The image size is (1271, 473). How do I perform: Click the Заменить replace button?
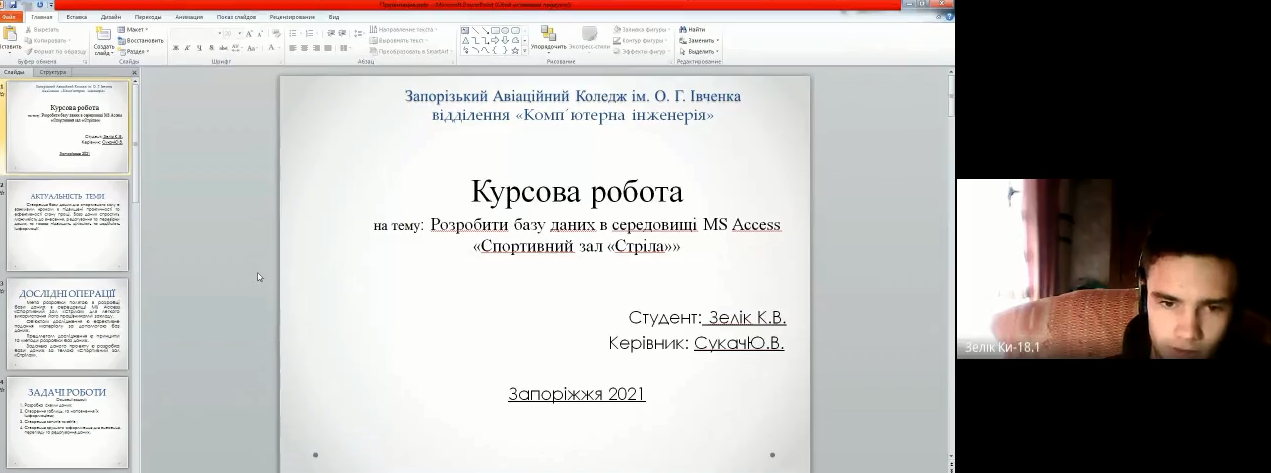(x=700, y=40)
